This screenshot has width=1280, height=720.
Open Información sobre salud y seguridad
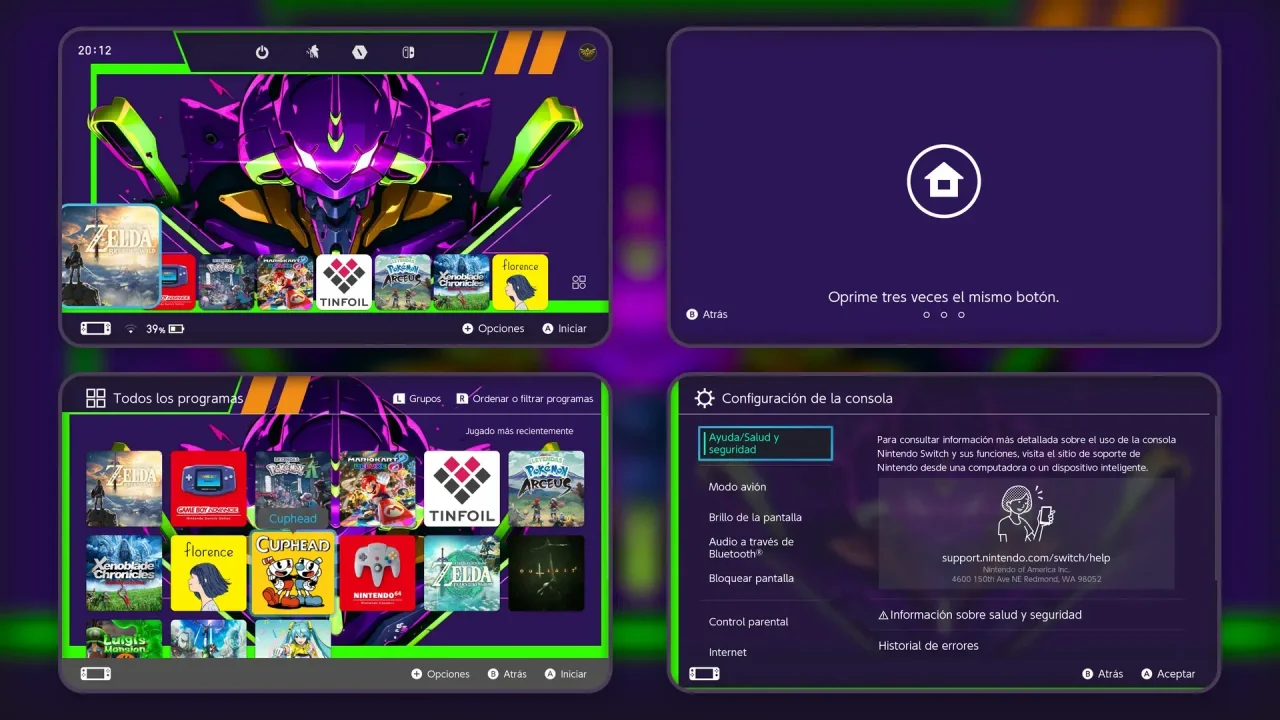point(980,615)
